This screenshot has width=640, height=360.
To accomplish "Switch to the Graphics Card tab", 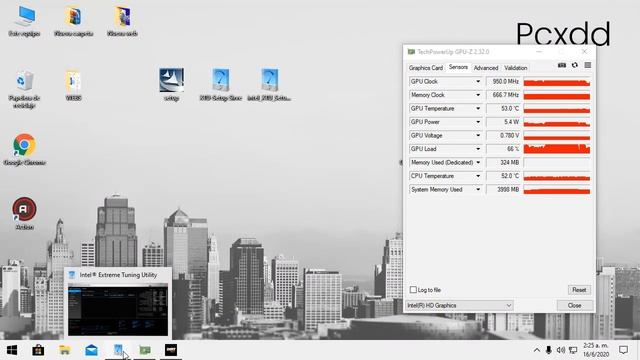I will coord(426,68).
